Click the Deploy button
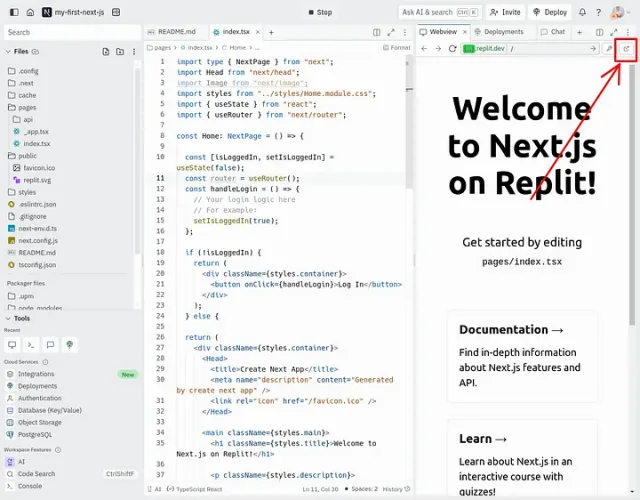Viewport: 640px width, 500px height. [550, 12]
